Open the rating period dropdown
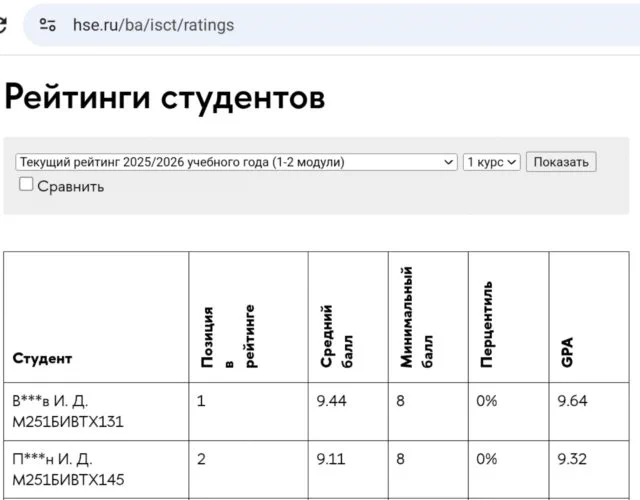The height and width of the screenshot is (500, 640). pos(236,162)
